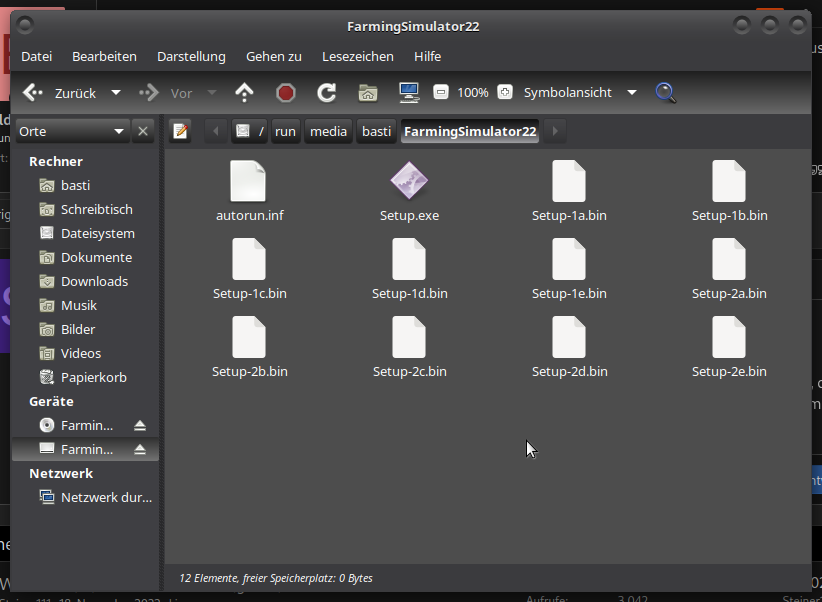Toggle the location text entry pencil icon
This screenshot has height=602, width=822.
180,131
